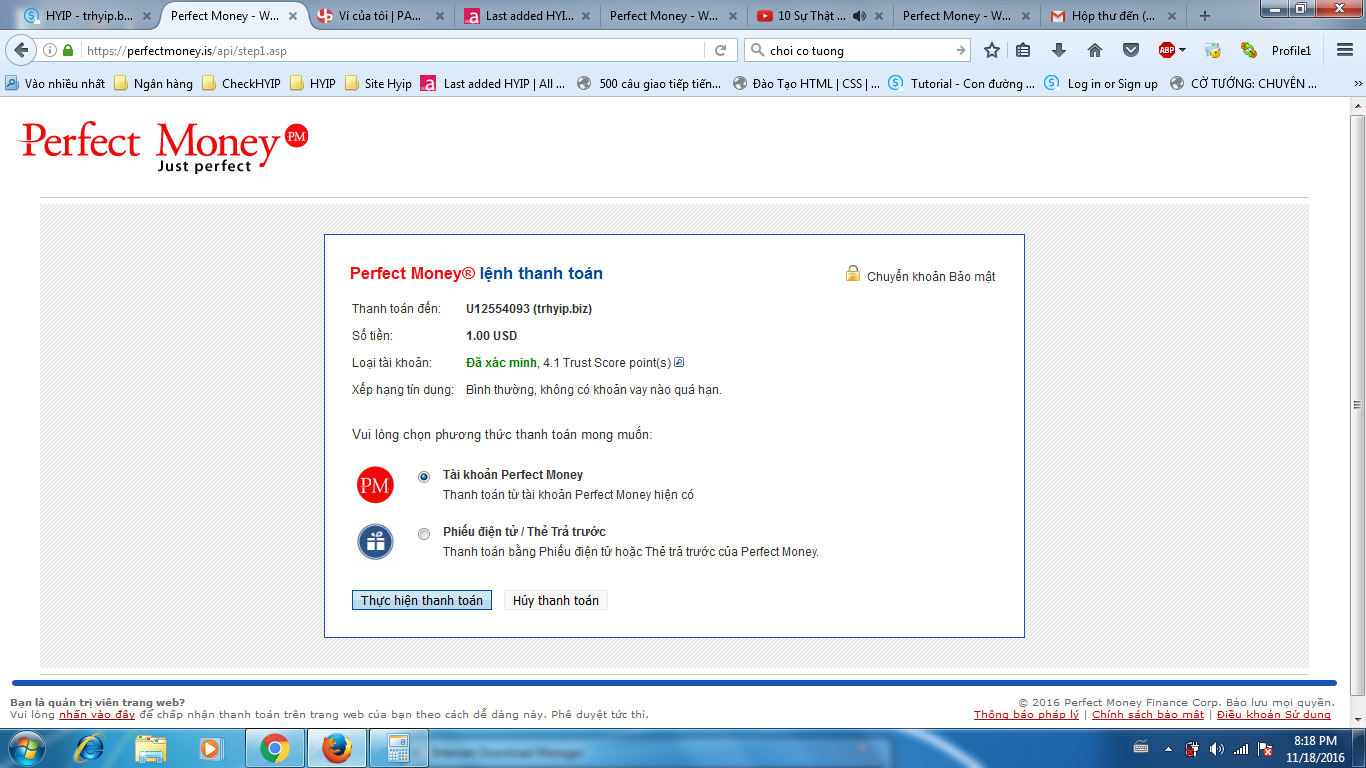Click the Đã xác minh status text
This screenshot has width=1366, height=768.
point(501,363)
